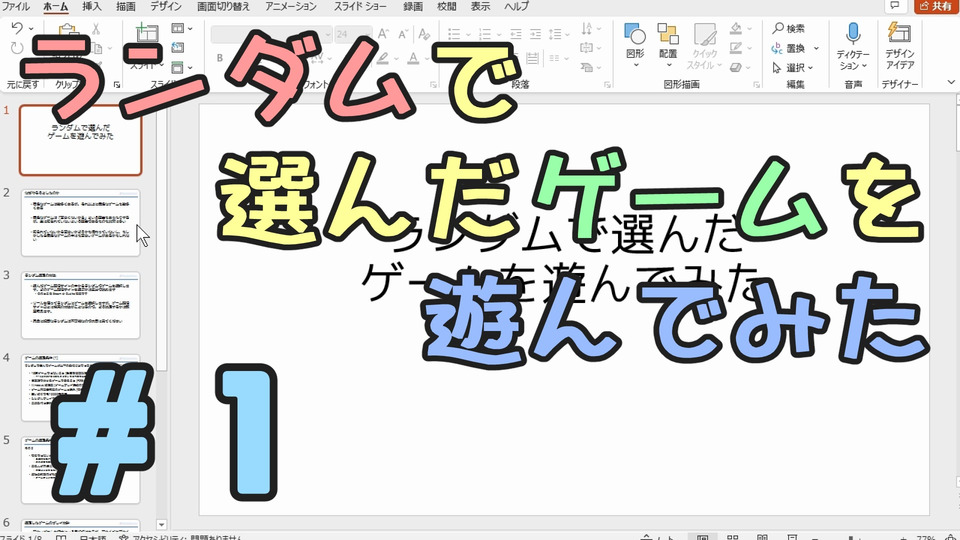
Task: Switch to the 校閲 tab
Action: coord(446,6)
